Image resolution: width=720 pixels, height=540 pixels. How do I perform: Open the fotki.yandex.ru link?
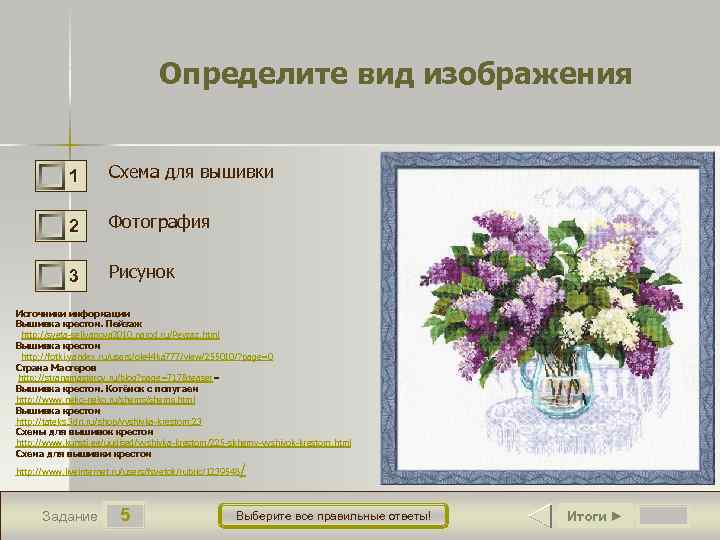pyautogui.click(x=147, y=356)
